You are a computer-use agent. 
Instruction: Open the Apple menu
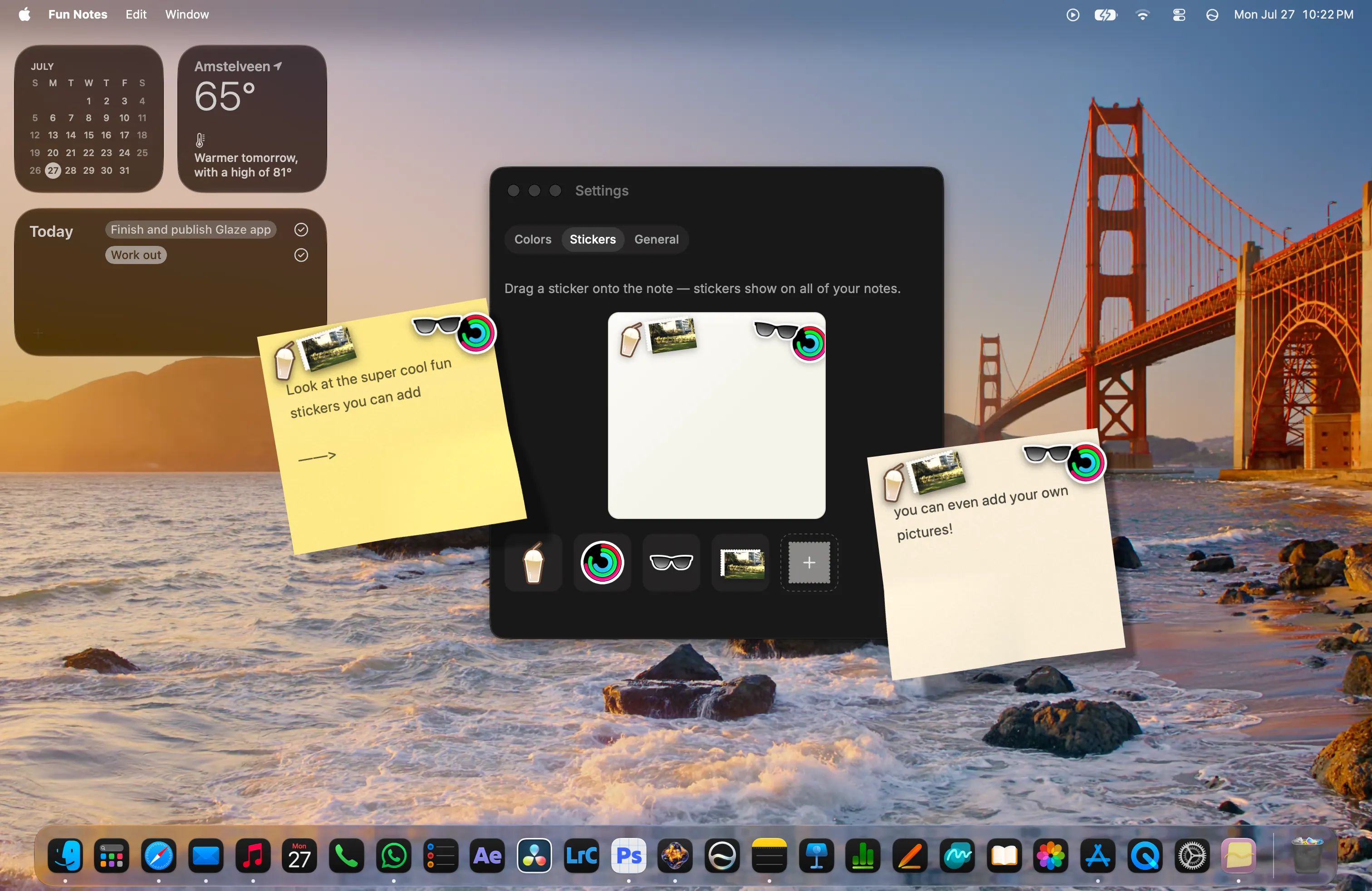(x=25, y=15)
